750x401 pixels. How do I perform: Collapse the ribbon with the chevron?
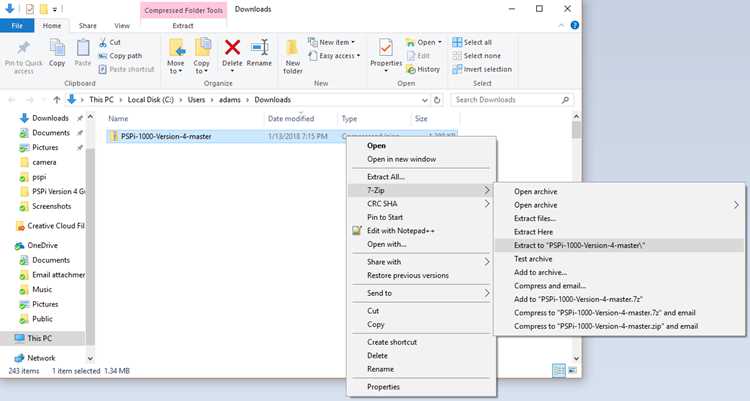click(561, 25)
